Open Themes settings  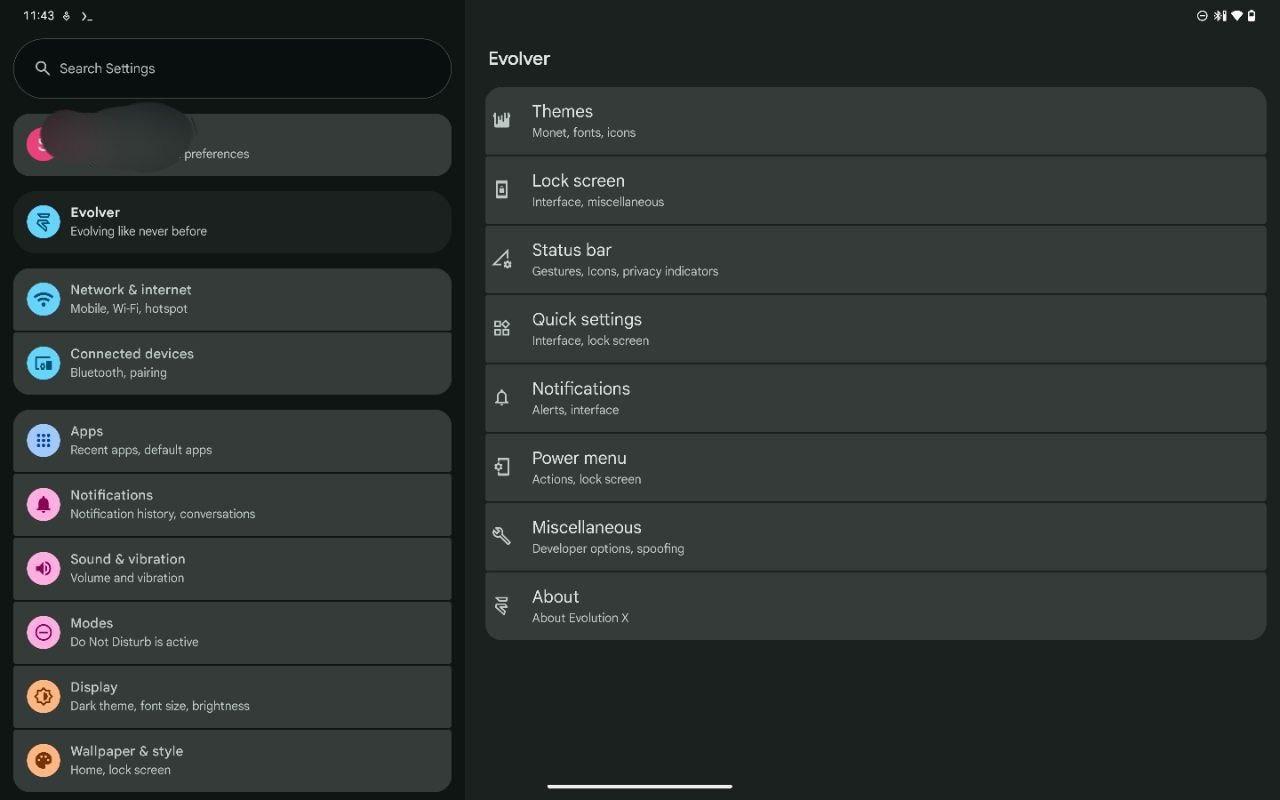point(876,121)
